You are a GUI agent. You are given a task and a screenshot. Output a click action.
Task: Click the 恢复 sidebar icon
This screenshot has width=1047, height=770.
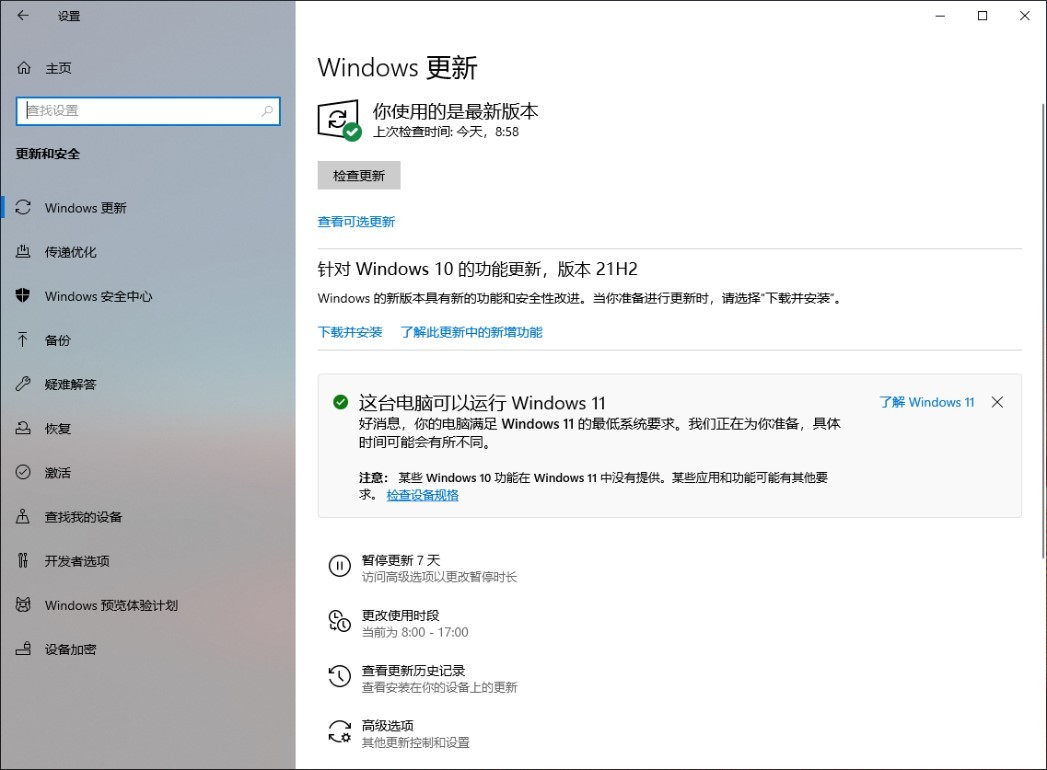tap(23, 428)
